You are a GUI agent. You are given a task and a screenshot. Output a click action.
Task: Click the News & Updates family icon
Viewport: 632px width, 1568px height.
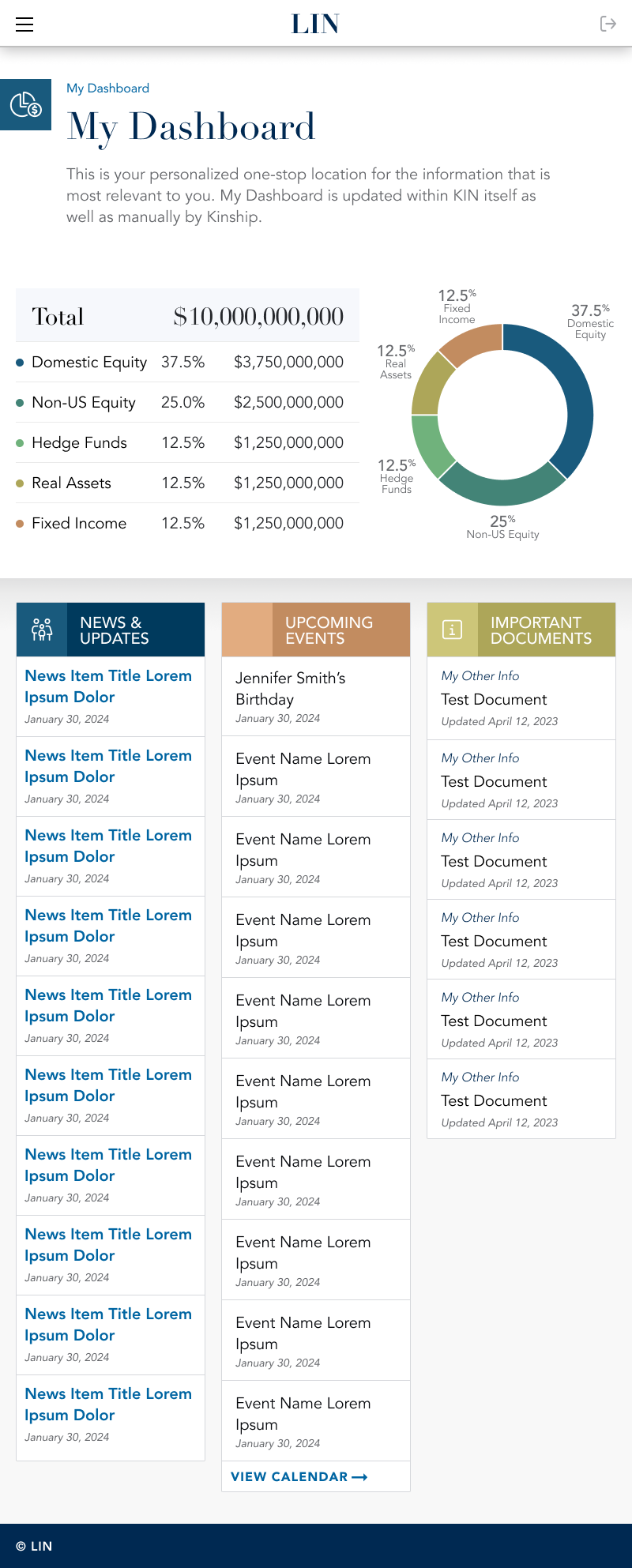tap(42, 630)
